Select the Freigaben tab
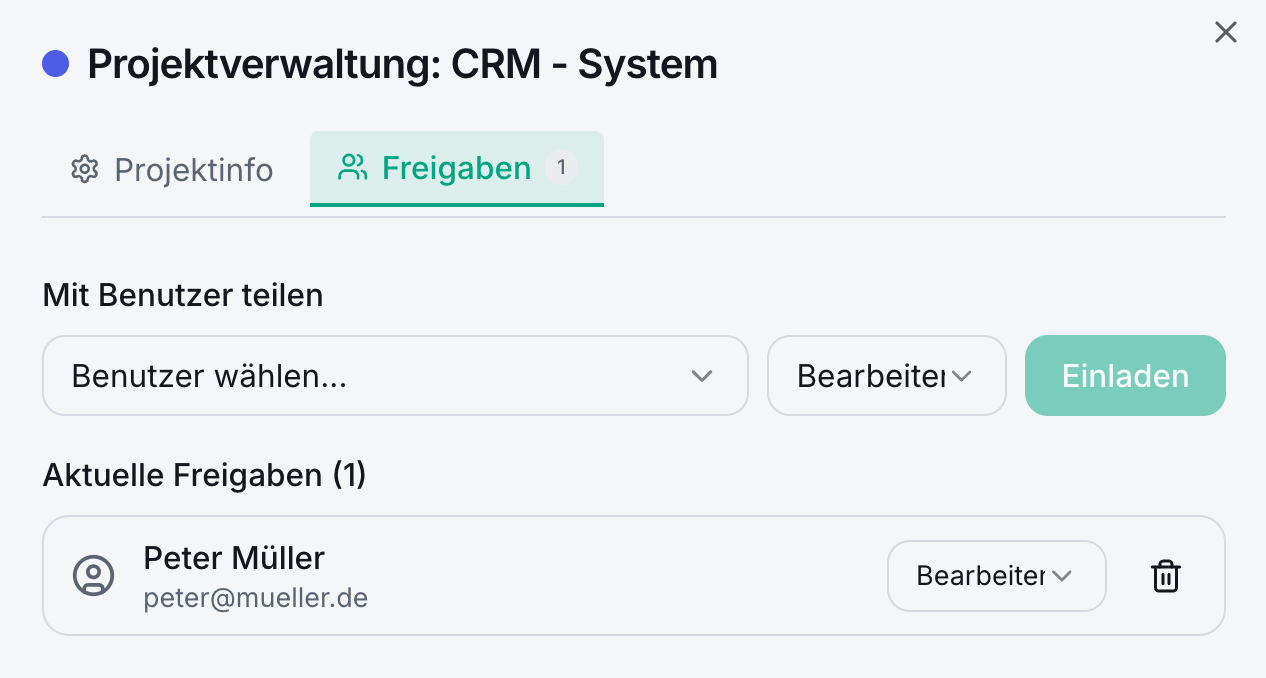The image size is (1266, 678). click(457, 168)
